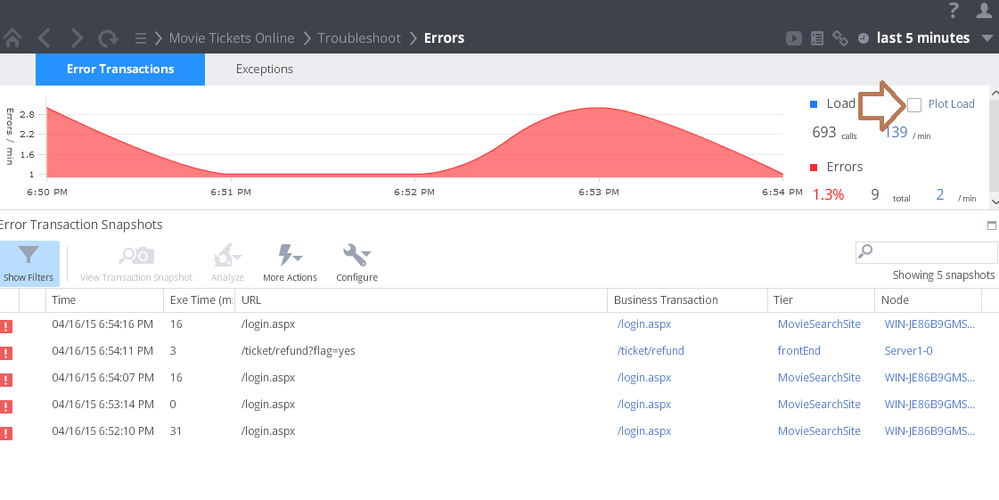Click the 1.3% error rate value
Screen dimensions: 999x500
point(828,195)
